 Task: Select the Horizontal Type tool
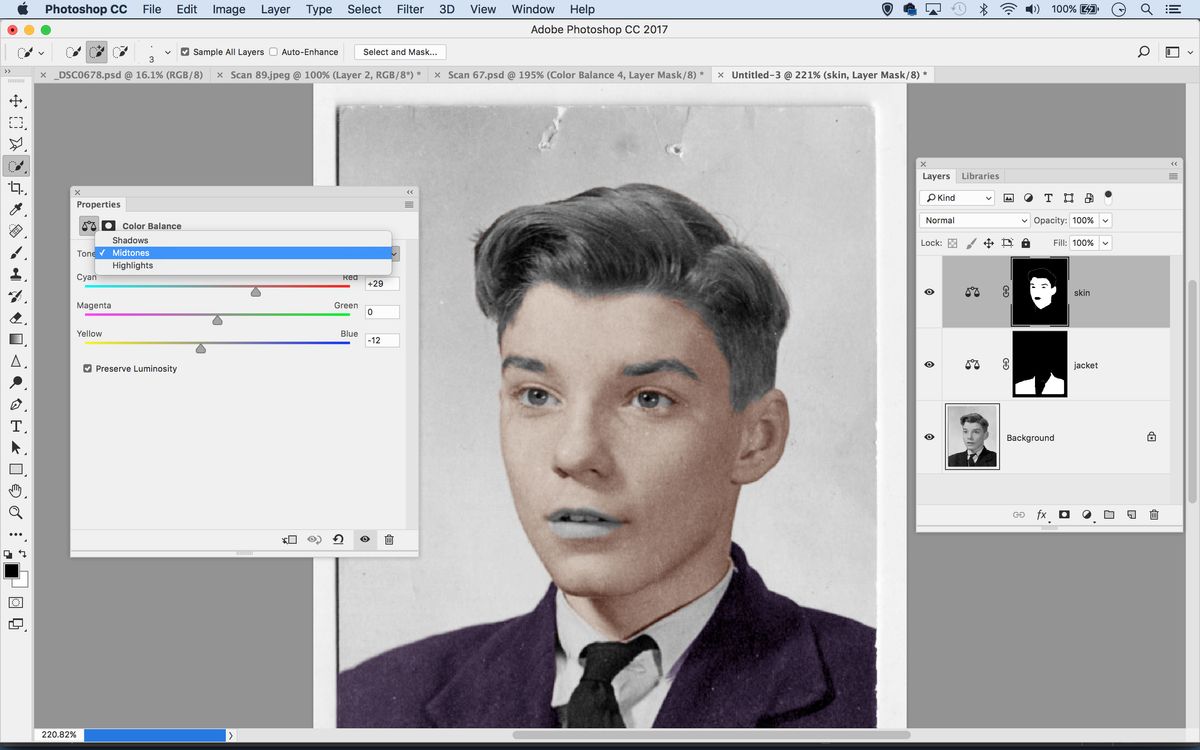(16, 426)
